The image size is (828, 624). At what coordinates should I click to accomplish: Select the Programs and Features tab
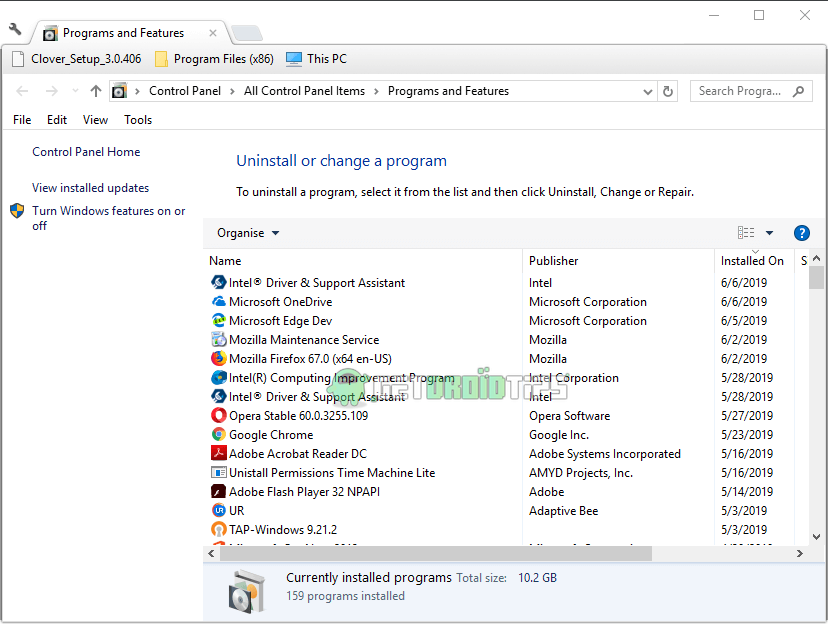123,33
